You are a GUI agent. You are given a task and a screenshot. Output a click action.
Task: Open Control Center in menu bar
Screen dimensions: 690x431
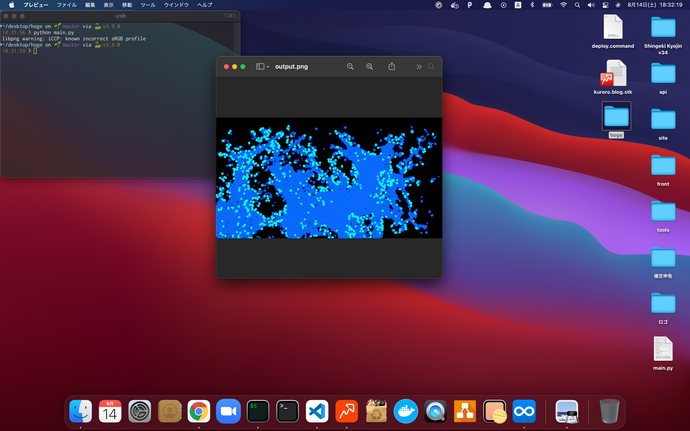(x=605, y=5)
